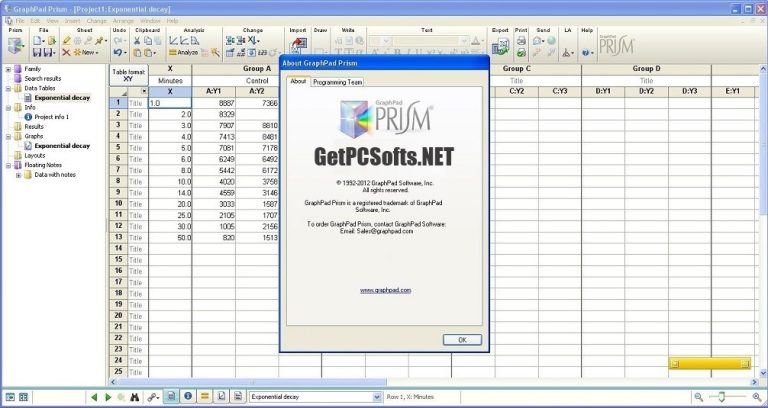Click the Data table icon in bottom bar
768x408 pixels.
[x=171, y=397]
